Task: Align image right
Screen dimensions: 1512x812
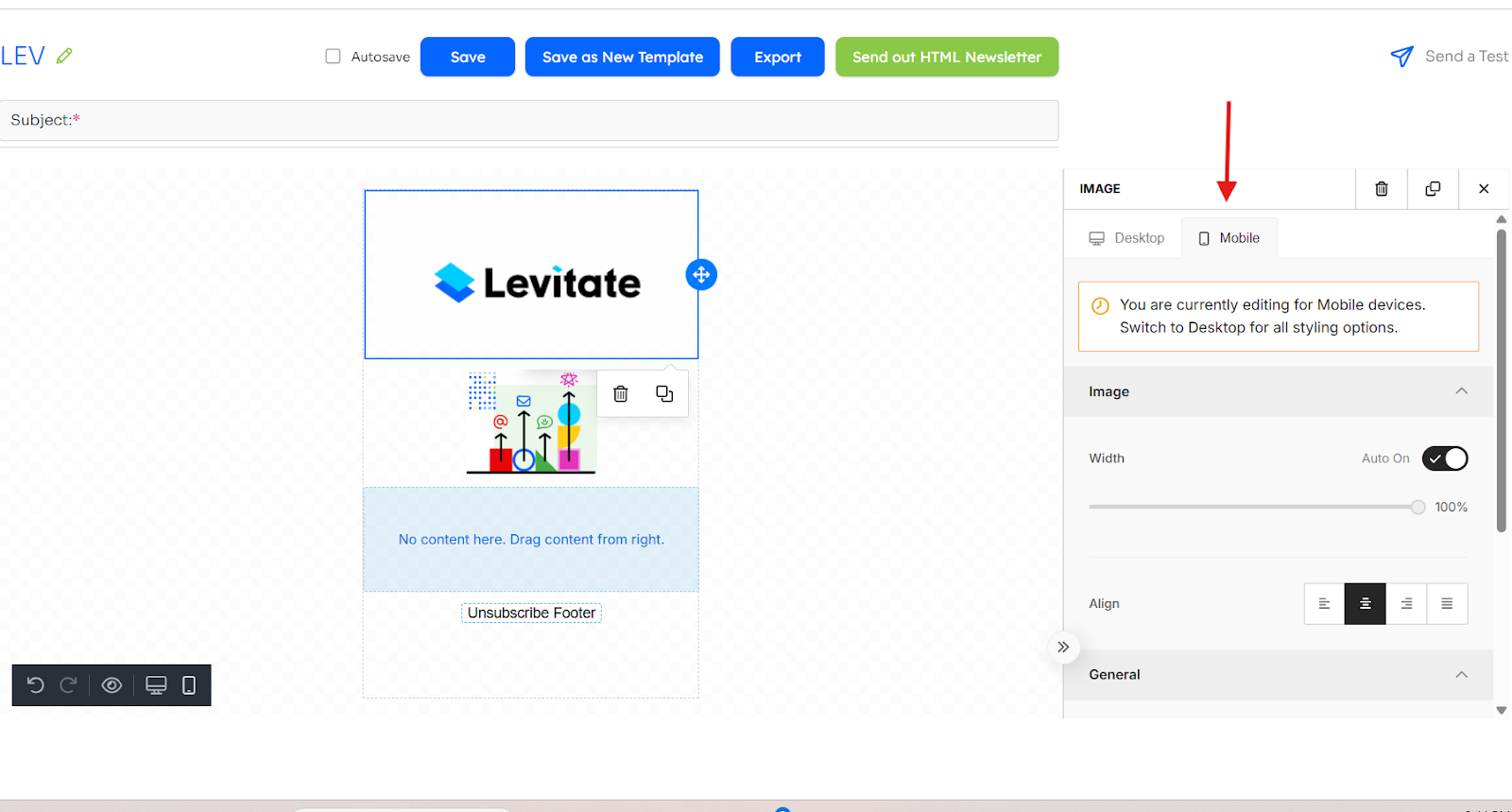Action: coord(1406,604)
